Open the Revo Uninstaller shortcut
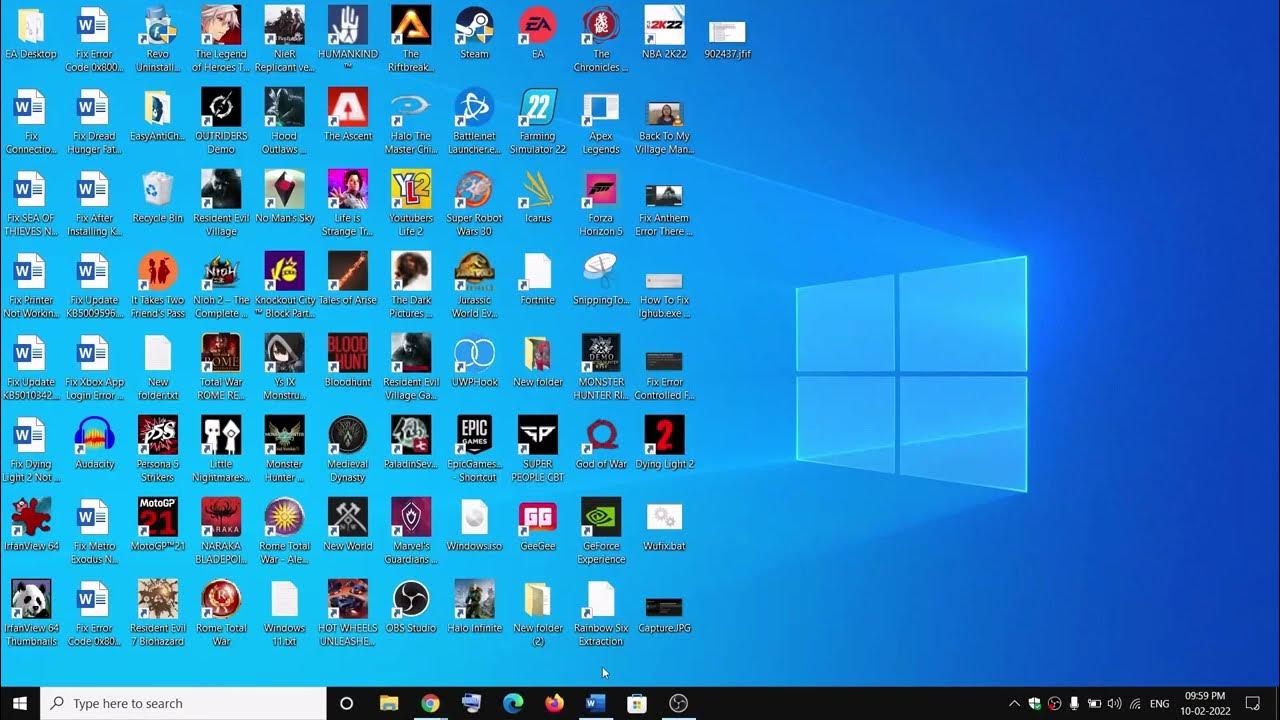Viewport: 1280px width, 720px height. [x=158, y=39]
